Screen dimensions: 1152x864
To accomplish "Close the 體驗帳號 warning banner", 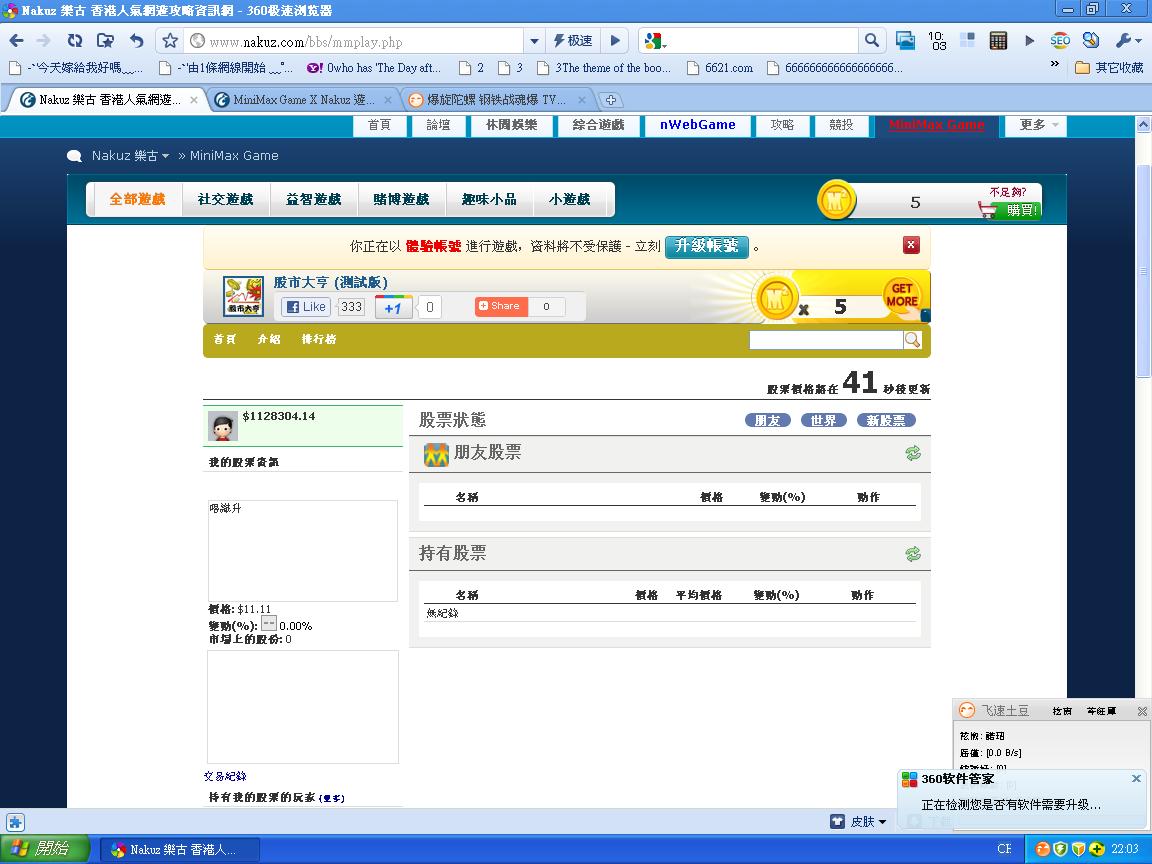I will coord(911,245).
